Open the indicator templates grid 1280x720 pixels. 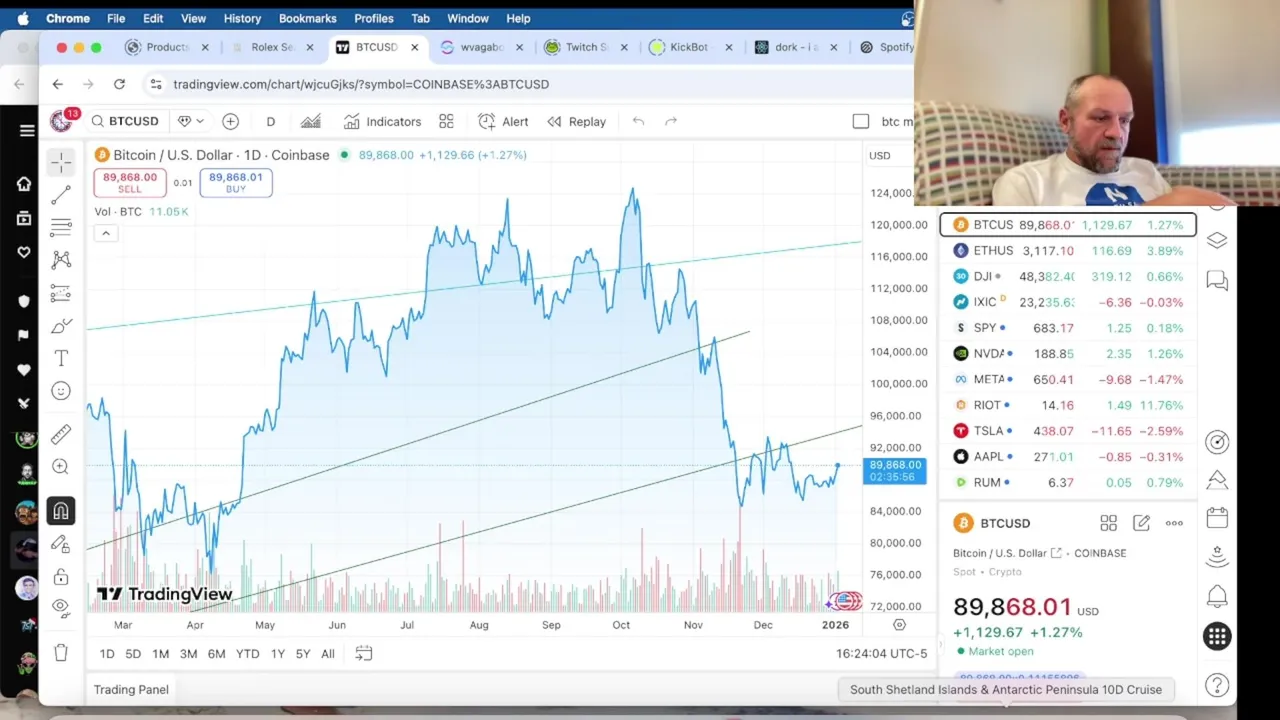tap(446, 121)
